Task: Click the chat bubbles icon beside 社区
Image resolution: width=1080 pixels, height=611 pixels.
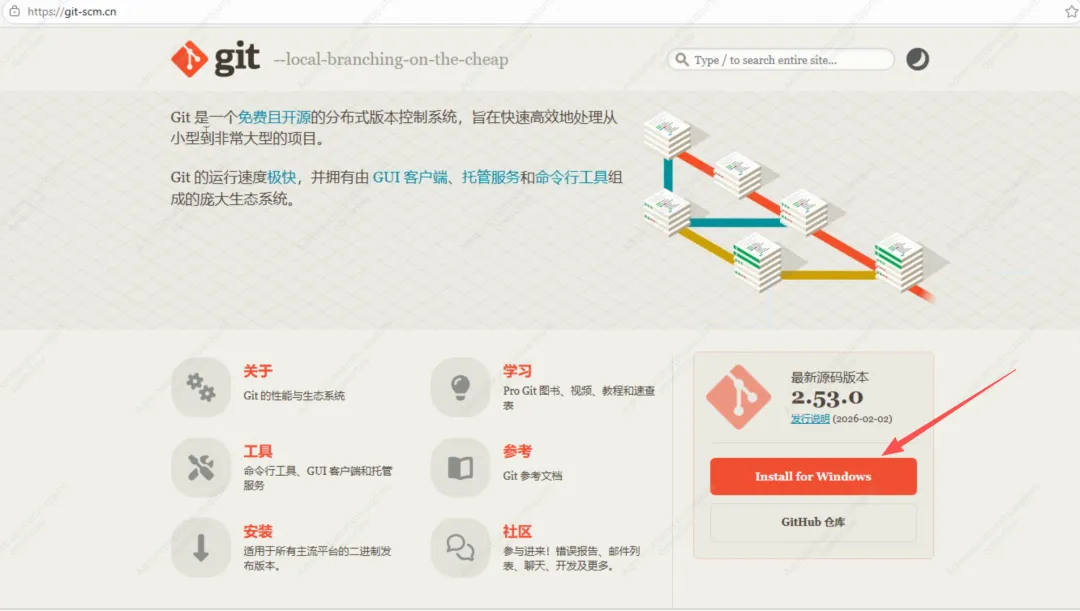Action: click(x=460, y=548)
